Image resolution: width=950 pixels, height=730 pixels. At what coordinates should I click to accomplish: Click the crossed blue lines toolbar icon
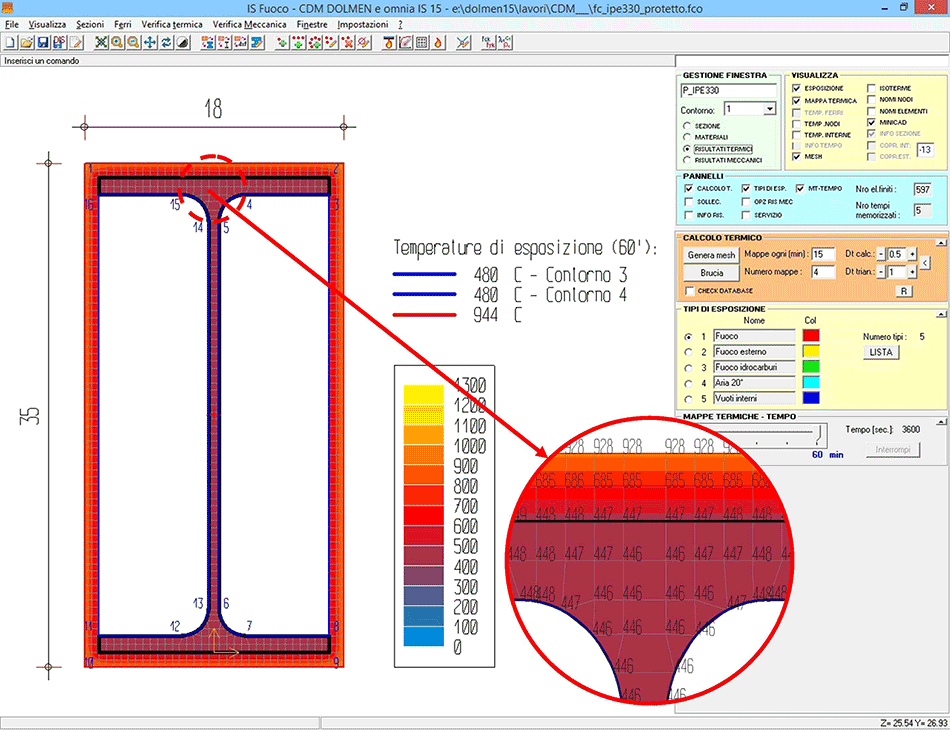(x=463, y=42)
